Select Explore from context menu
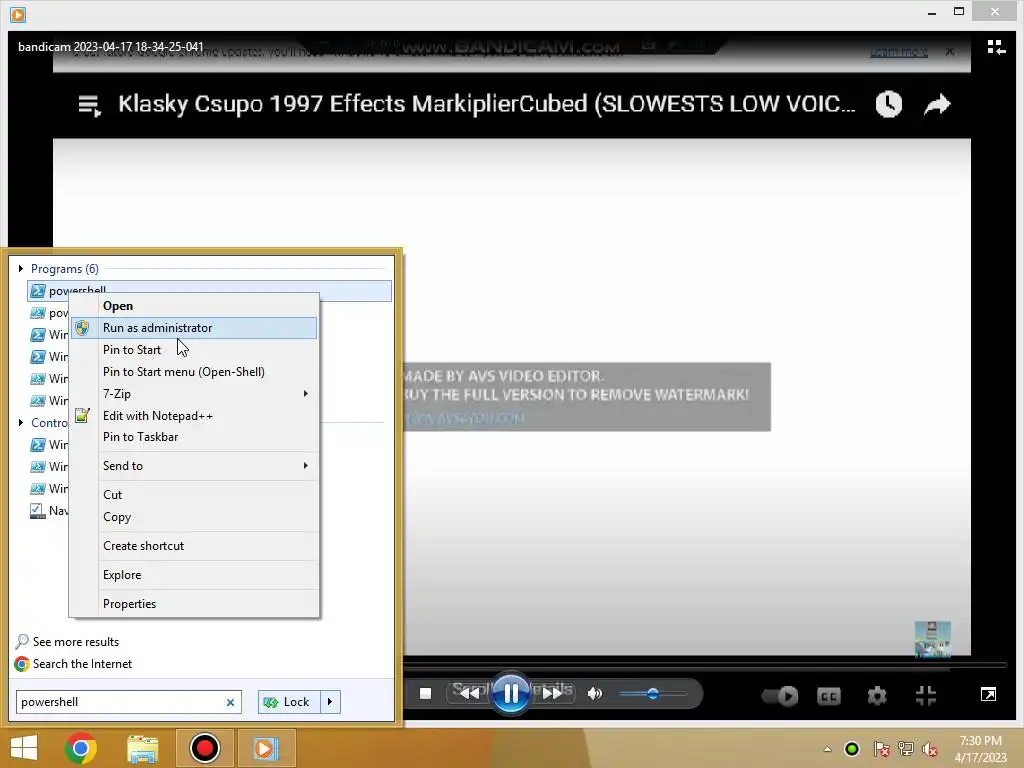This screenshot has width=1024, height=768. pyautogui.click(x=121, y=575)
